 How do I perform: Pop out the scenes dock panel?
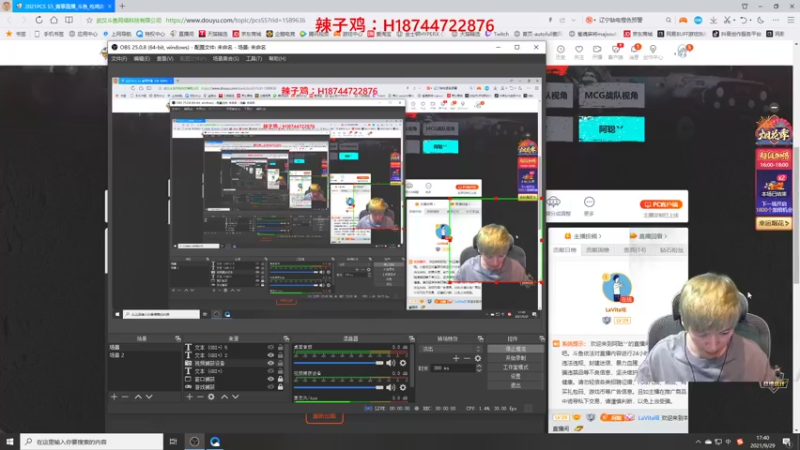coord(178,338)
